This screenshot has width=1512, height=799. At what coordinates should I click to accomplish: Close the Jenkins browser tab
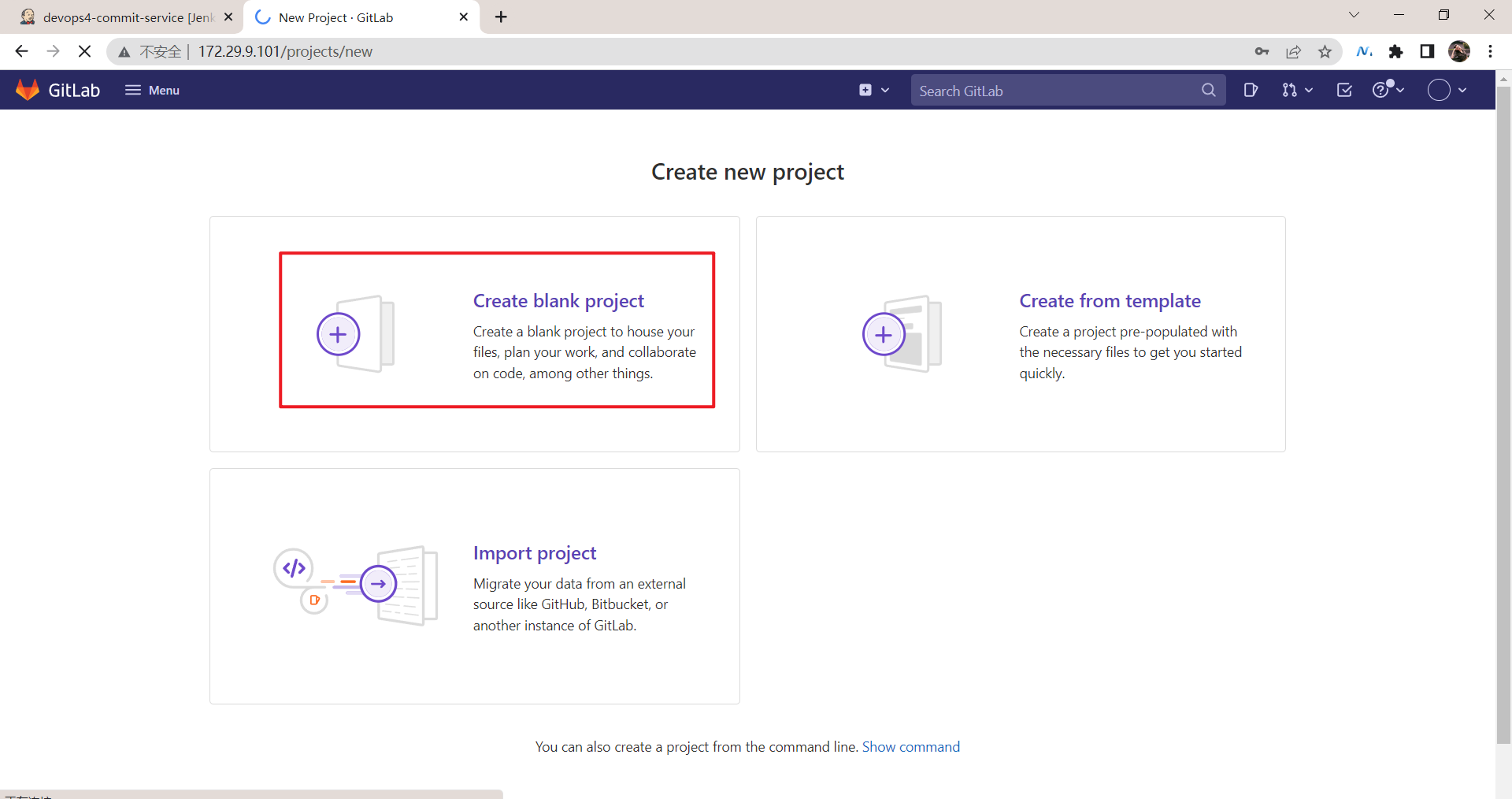coord(228,17)
